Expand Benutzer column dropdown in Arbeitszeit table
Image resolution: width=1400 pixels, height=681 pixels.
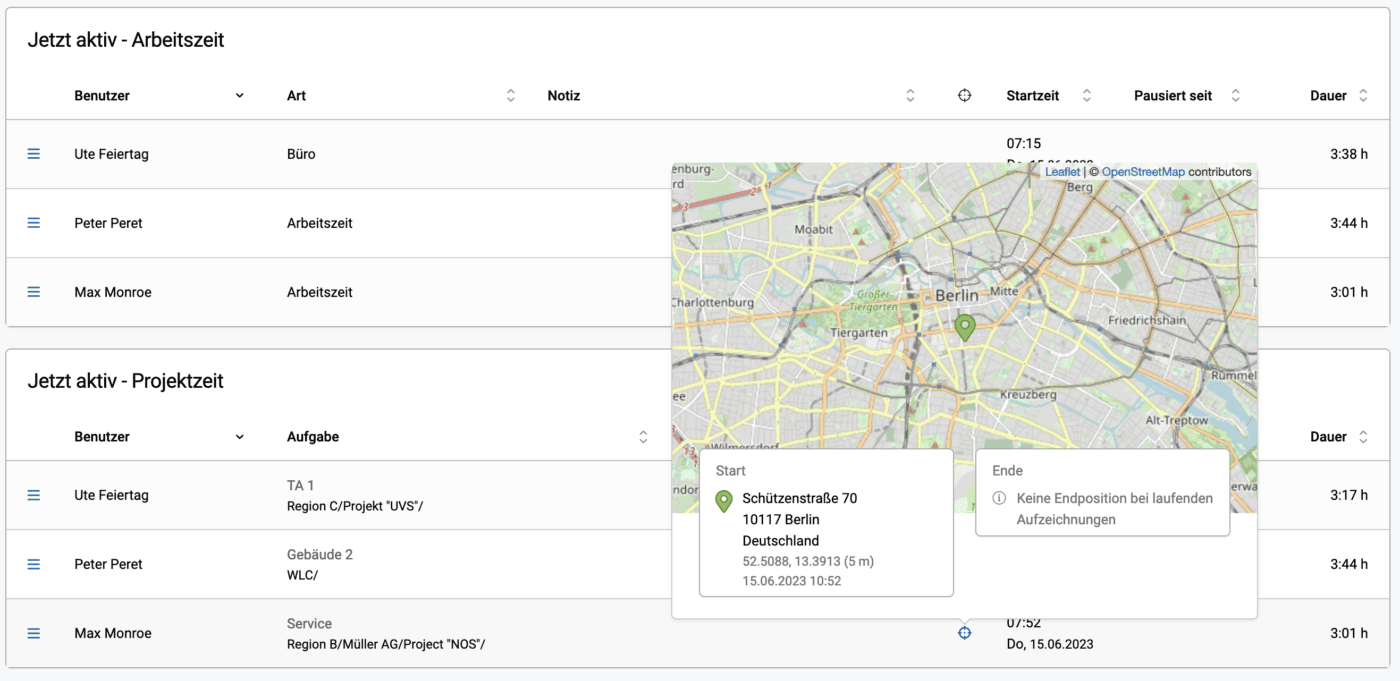point(239,96)
